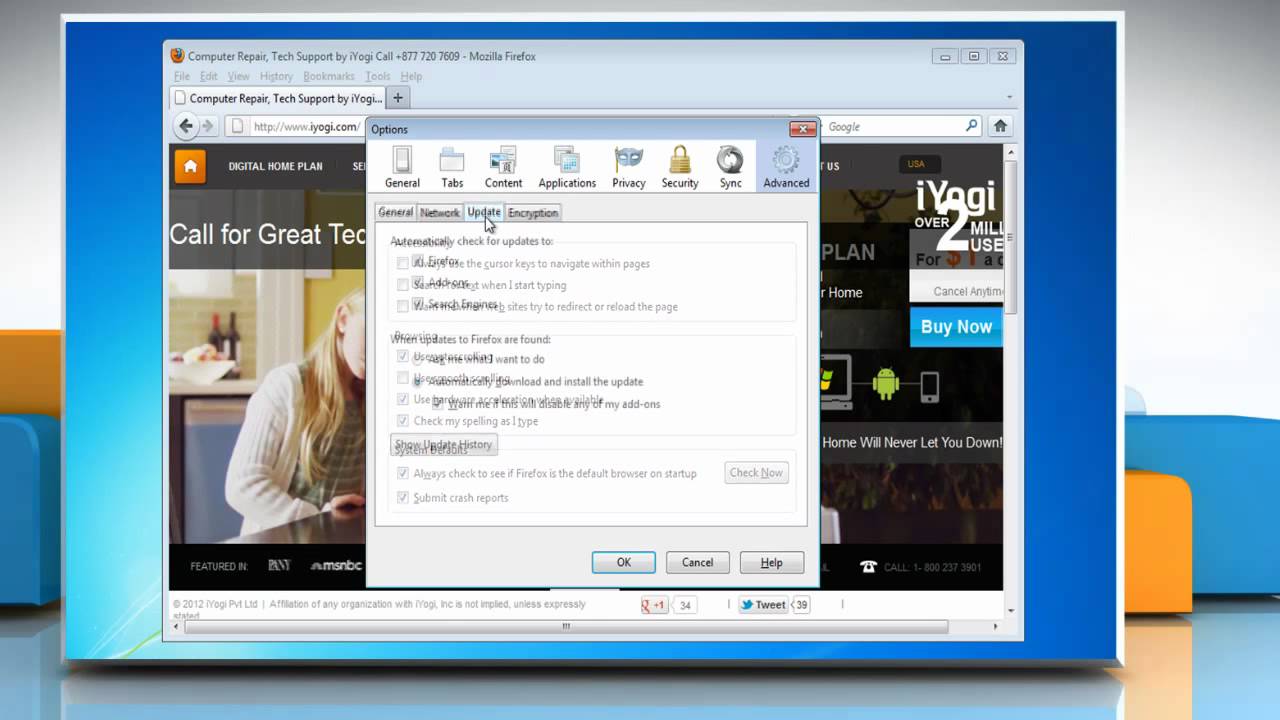Screen dimensions: 1280x720
Task: Toggle Submit crash reports checkbox
Action: 403,497
